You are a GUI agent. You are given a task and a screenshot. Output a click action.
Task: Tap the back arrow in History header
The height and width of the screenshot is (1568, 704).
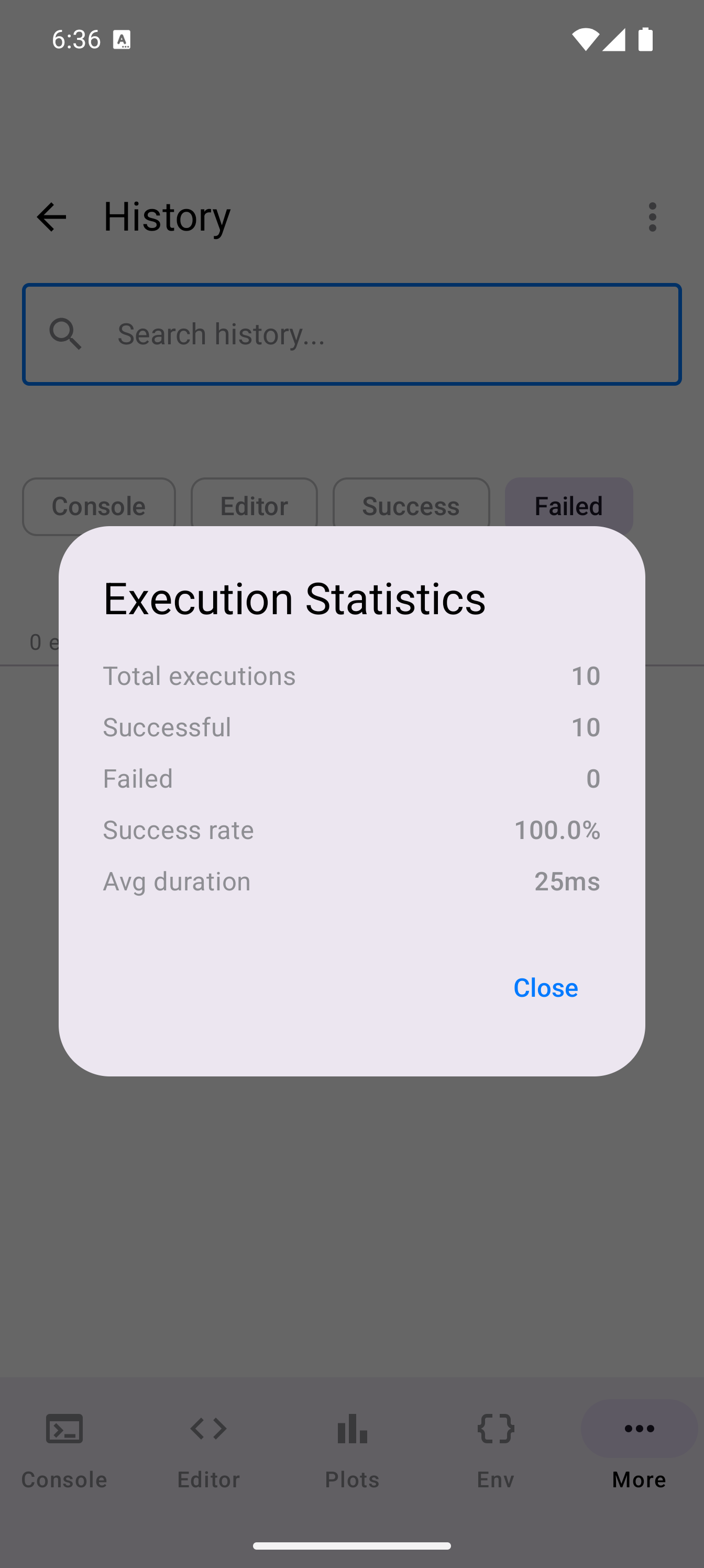pyautogui.click(x=51, y=216)
